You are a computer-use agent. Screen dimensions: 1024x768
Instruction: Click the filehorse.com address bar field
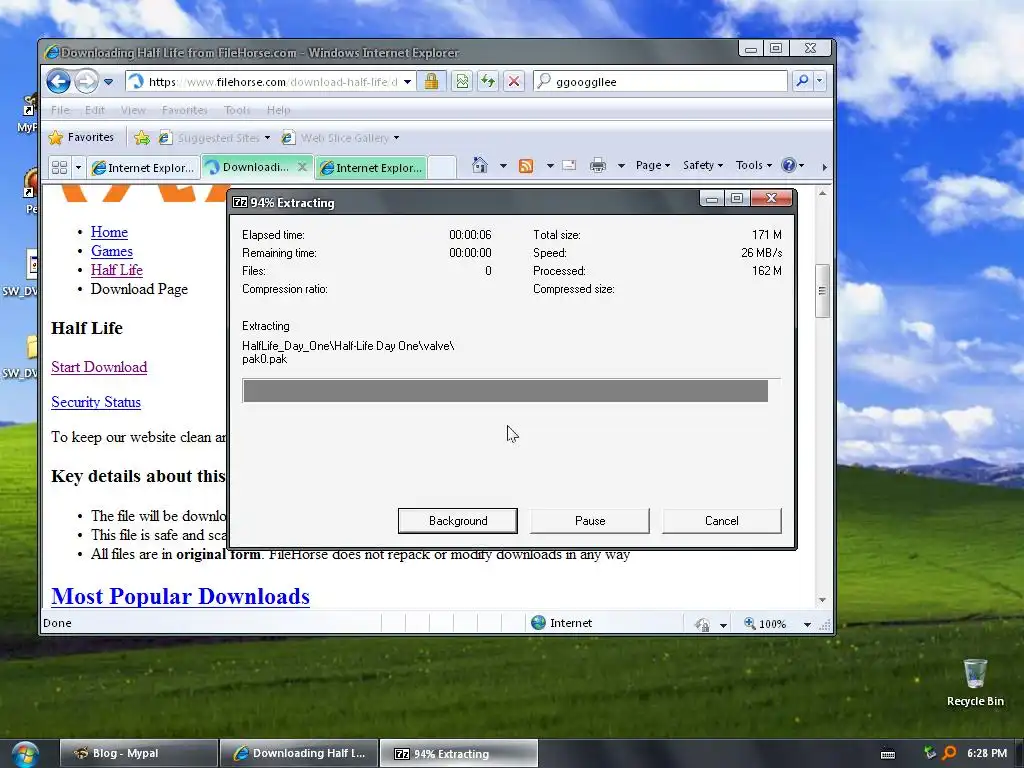(270, 82)
